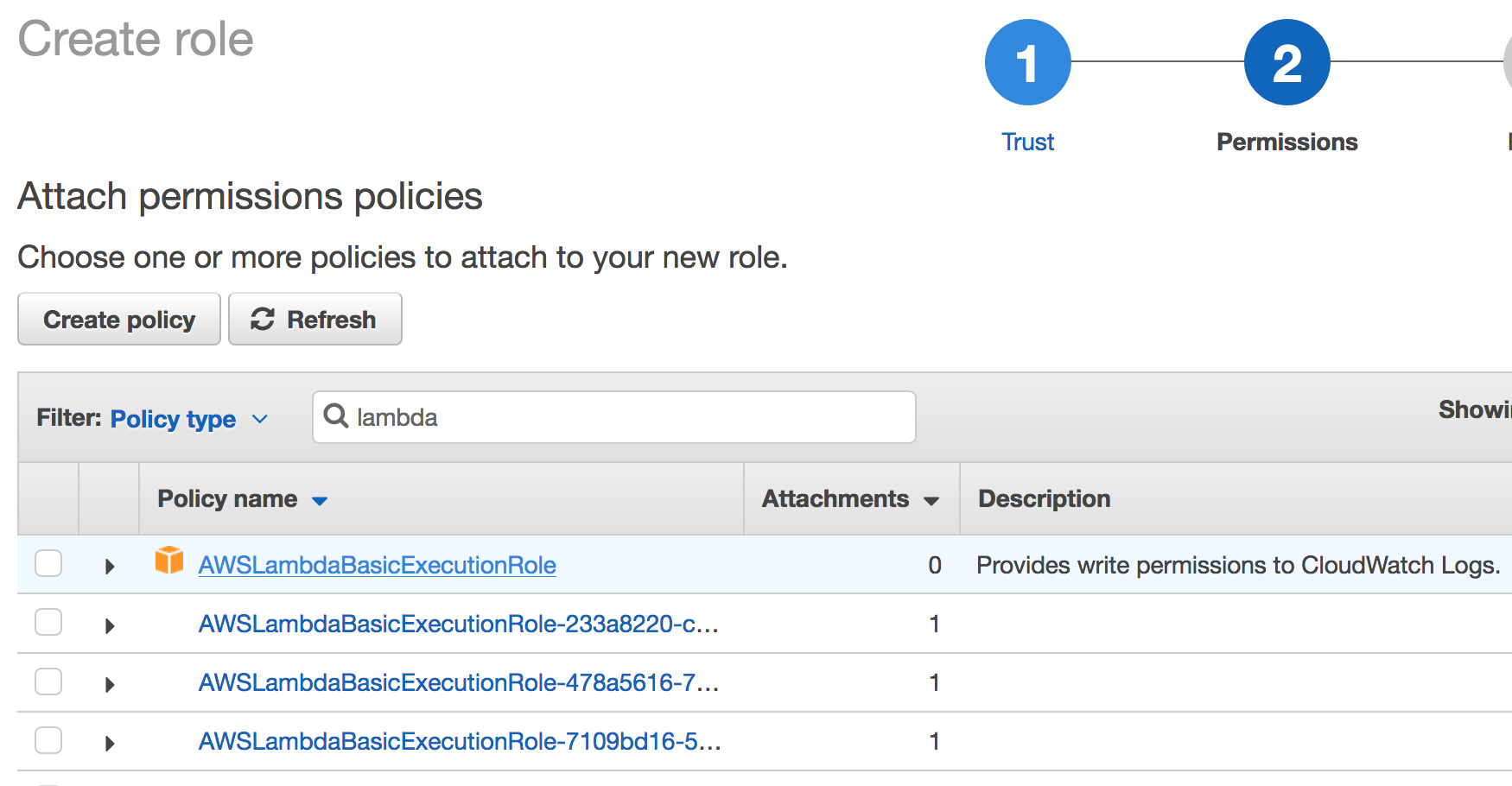
Task: Click attachment count for the 478a5616 policy
Action: (934, 682)
